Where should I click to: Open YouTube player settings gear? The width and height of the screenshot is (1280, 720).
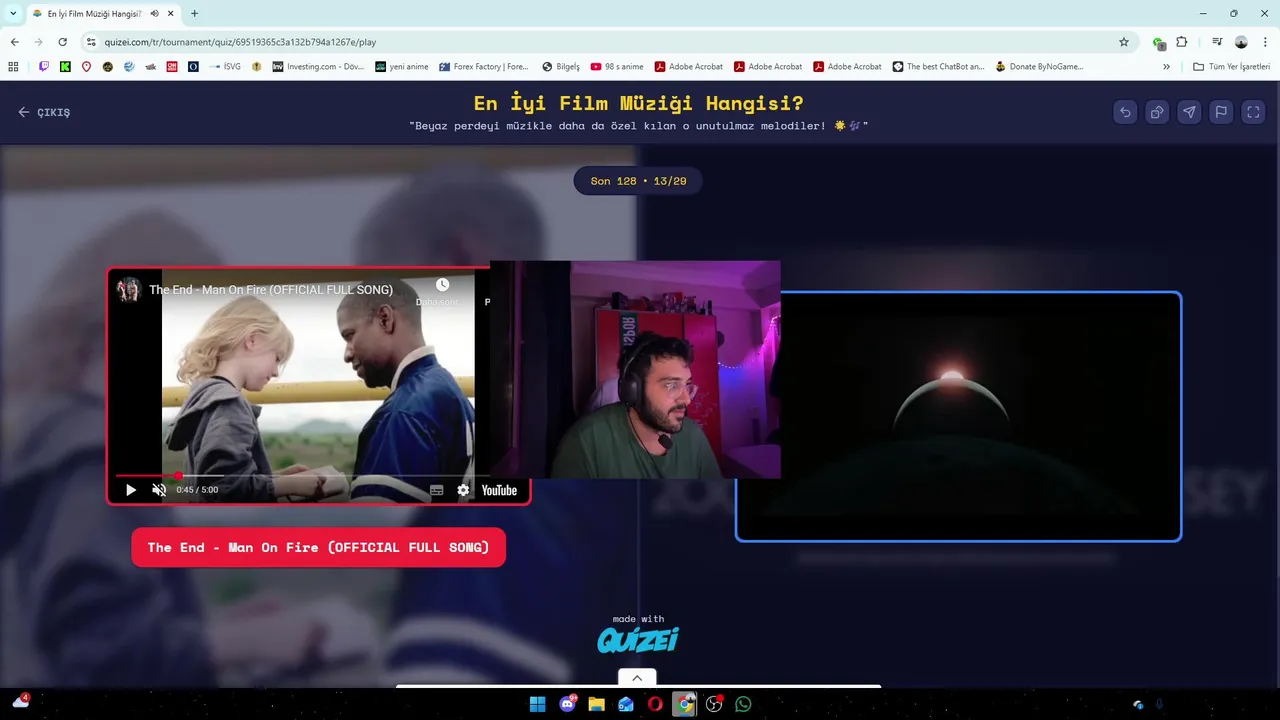pyautogui.click(x=463, y=490)
